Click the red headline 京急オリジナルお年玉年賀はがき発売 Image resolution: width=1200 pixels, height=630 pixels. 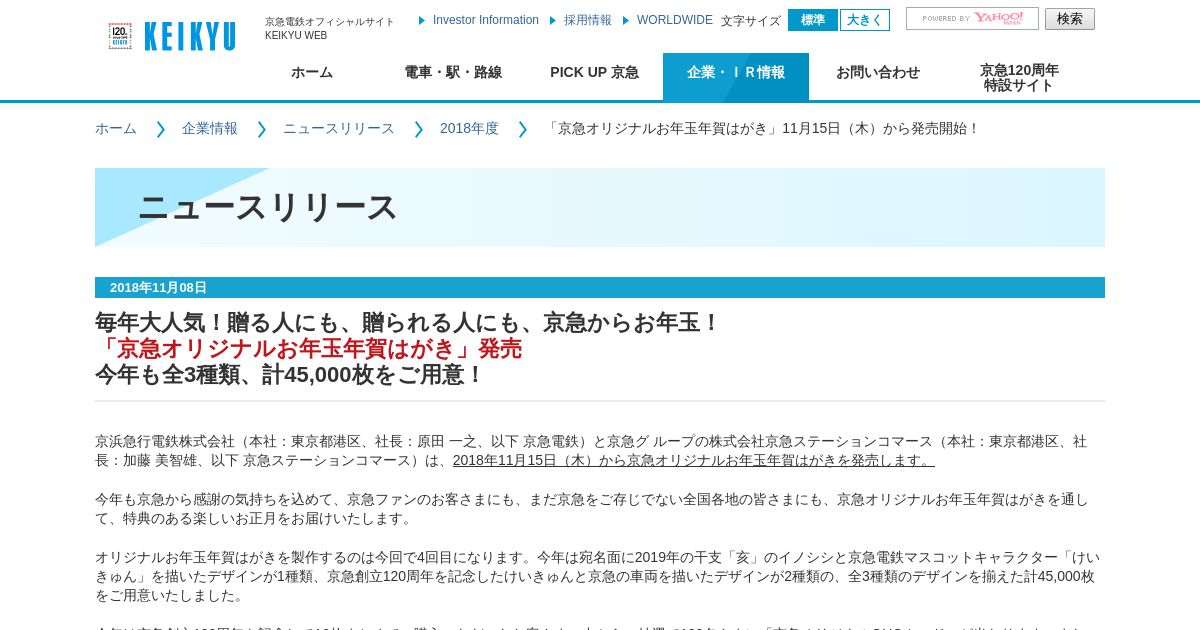(x=308, y=349)
